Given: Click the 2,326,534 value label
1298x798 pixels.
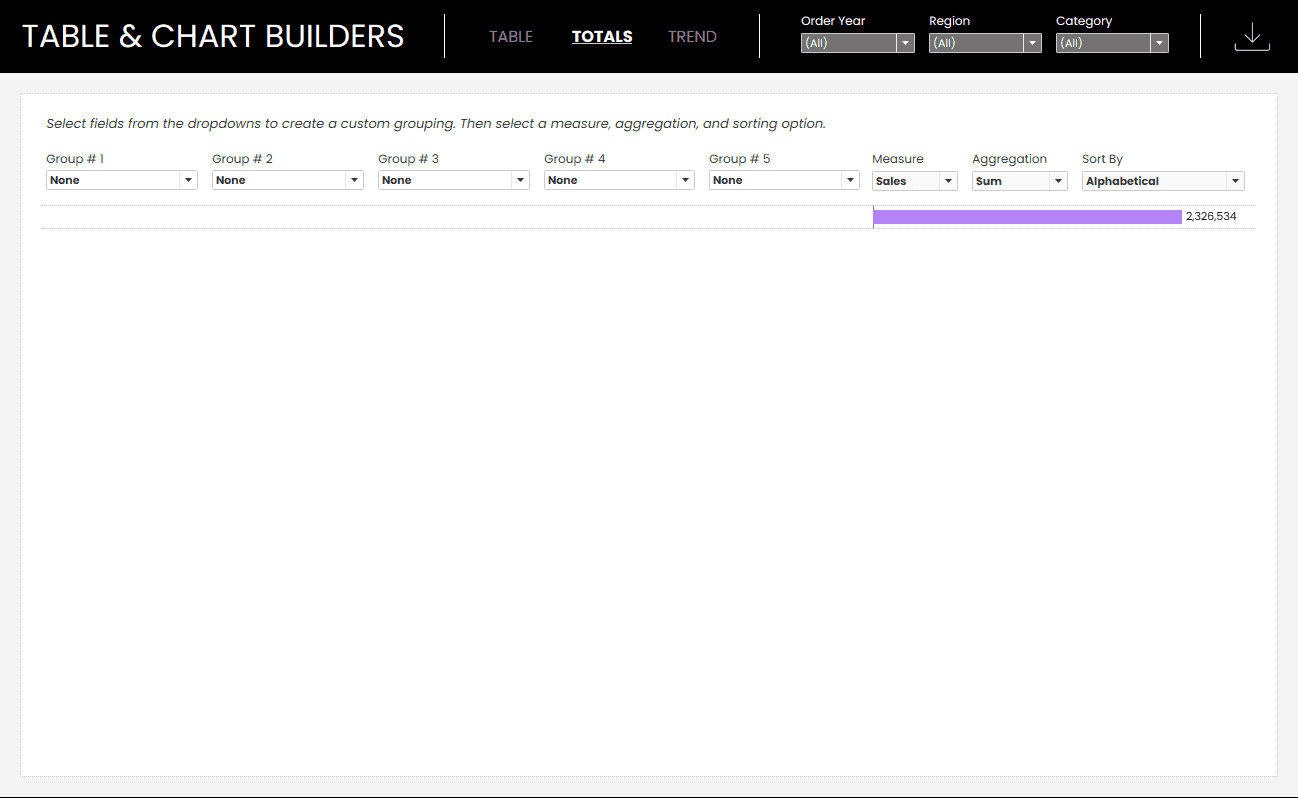Looking at the screenshot, I should pos(1211,217).
